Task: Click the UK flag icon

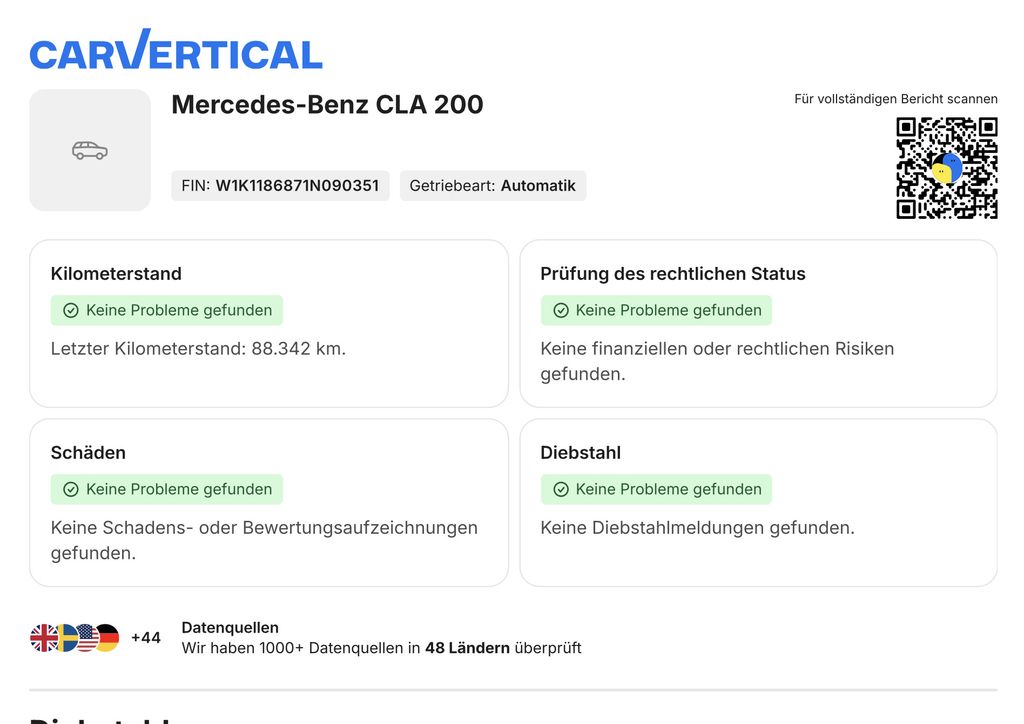Action: pyautogui.click(x=44, y=637)
